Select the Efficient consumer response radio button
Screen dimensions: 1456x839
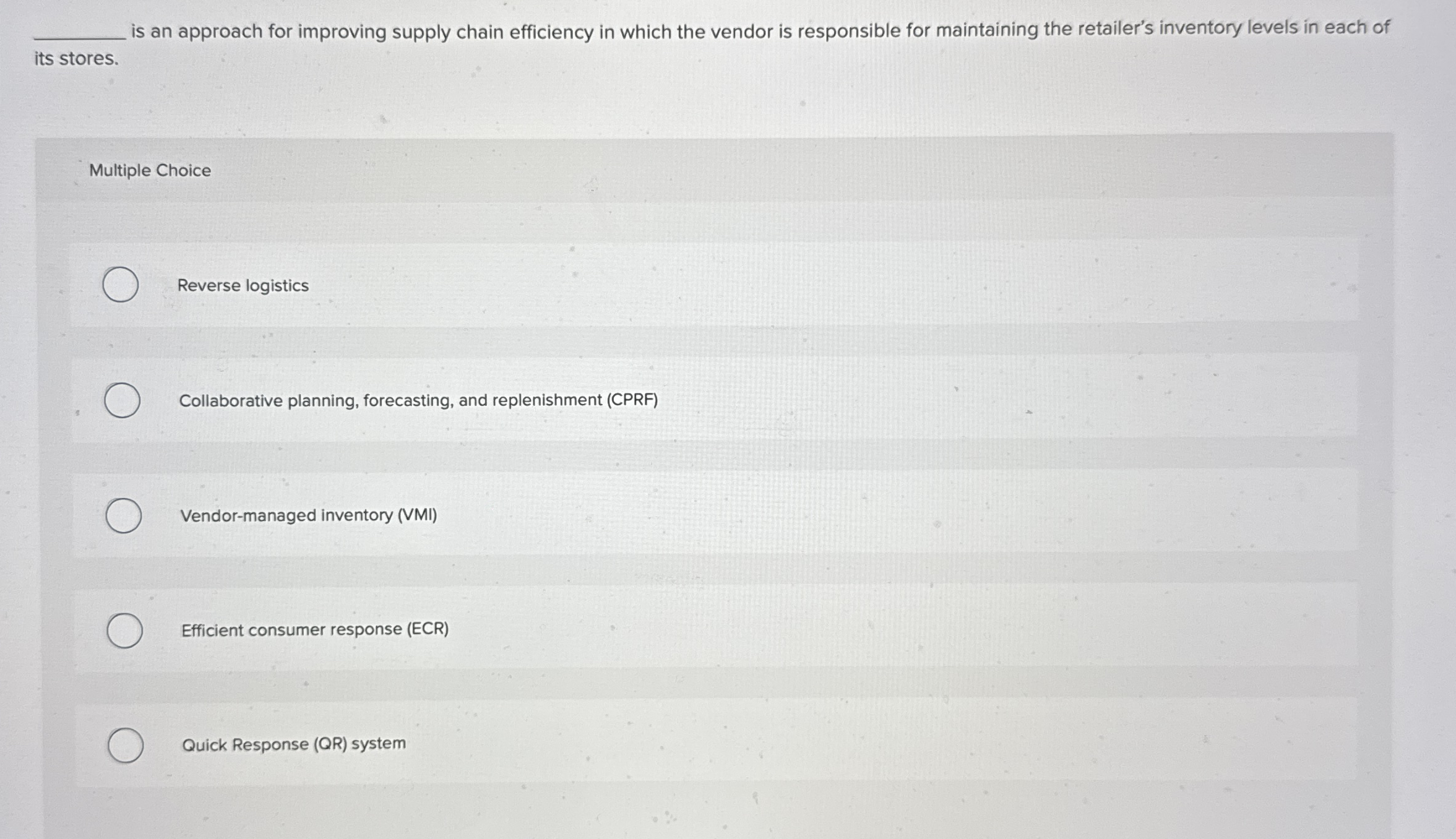[126, 630]
